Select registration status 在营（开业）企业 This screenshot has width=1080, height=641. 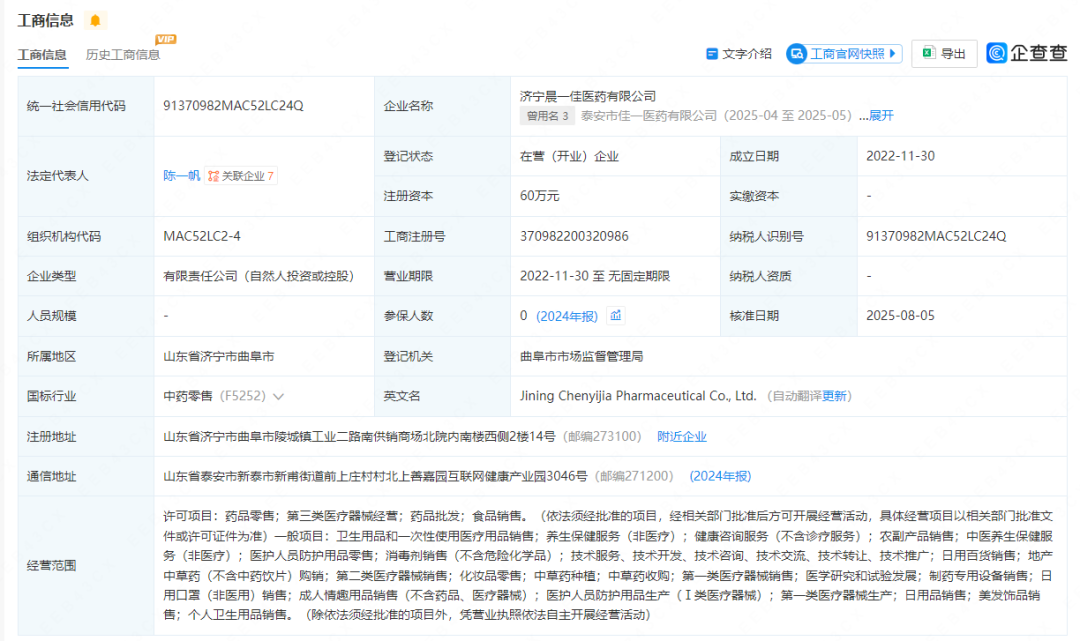coord(569,156)
